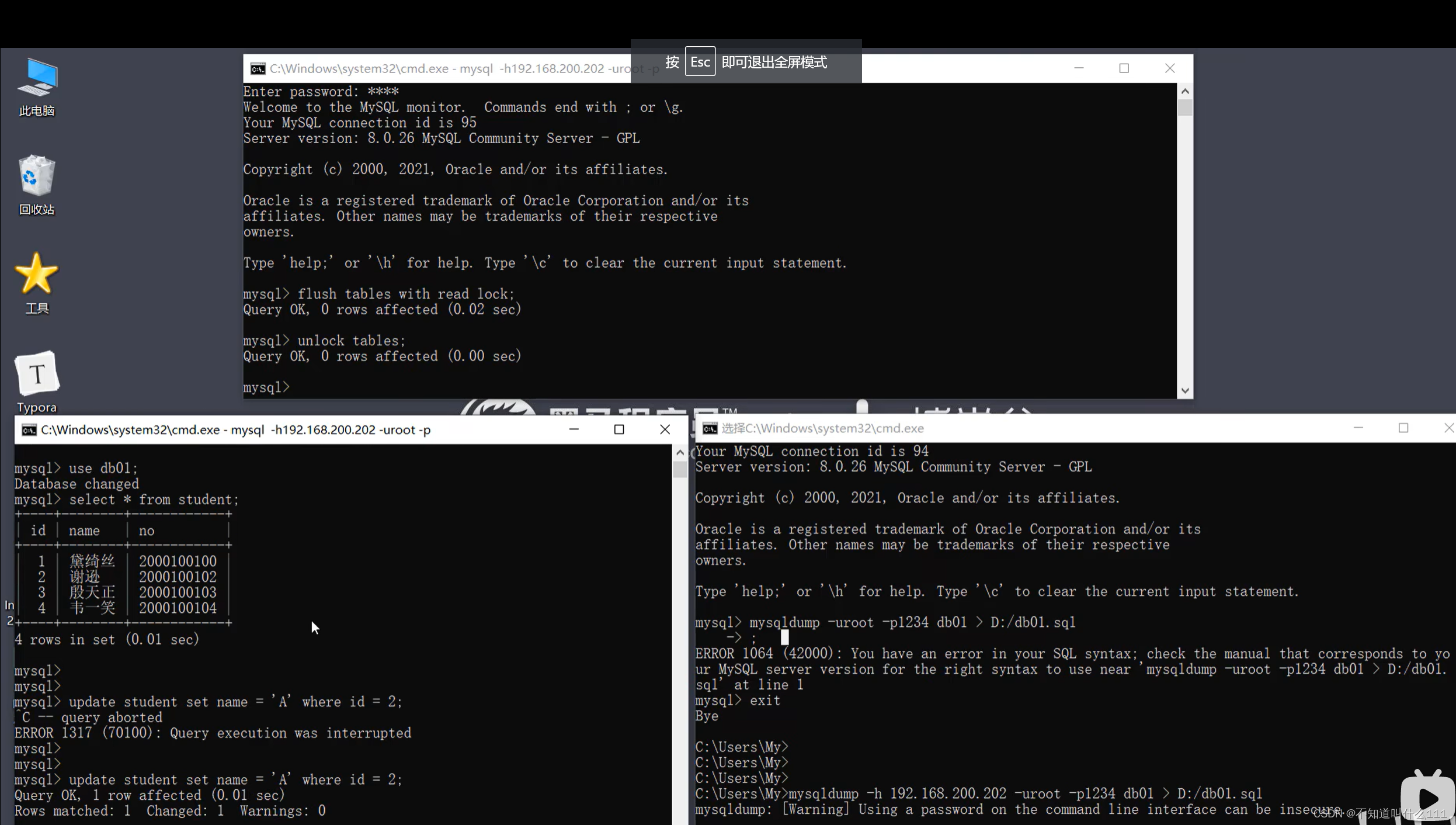This screenshot has width=1456, height=825.
Task: Click the top window's mysql> prompt line
Action: tap(267, 387)
